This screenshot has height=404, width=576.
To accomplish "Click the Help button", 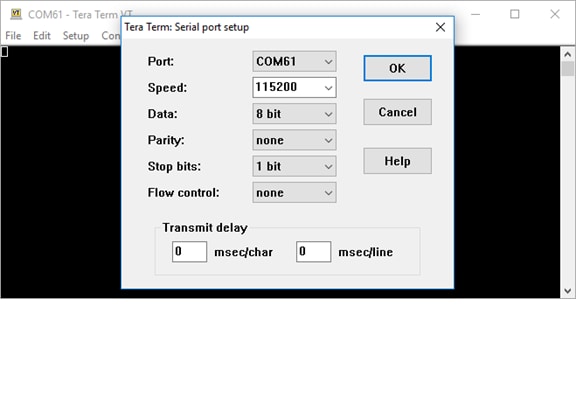I will point(397,161).
